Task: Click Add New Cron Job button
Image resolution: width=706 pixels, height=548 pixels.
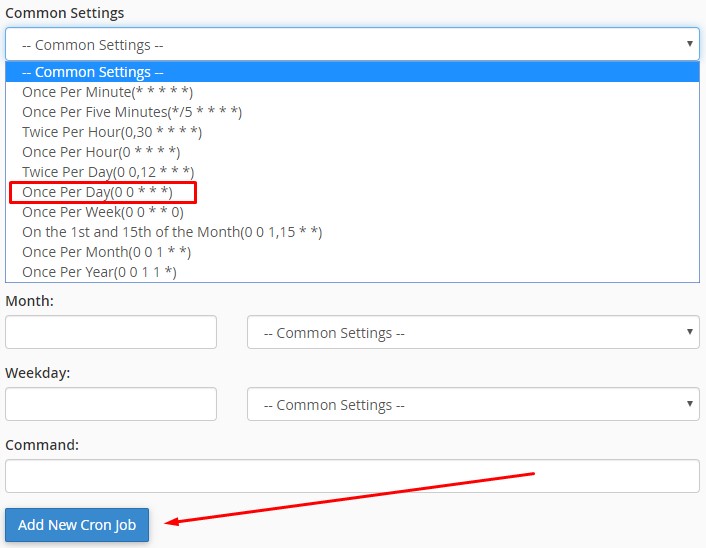Action: click(77, 525)
